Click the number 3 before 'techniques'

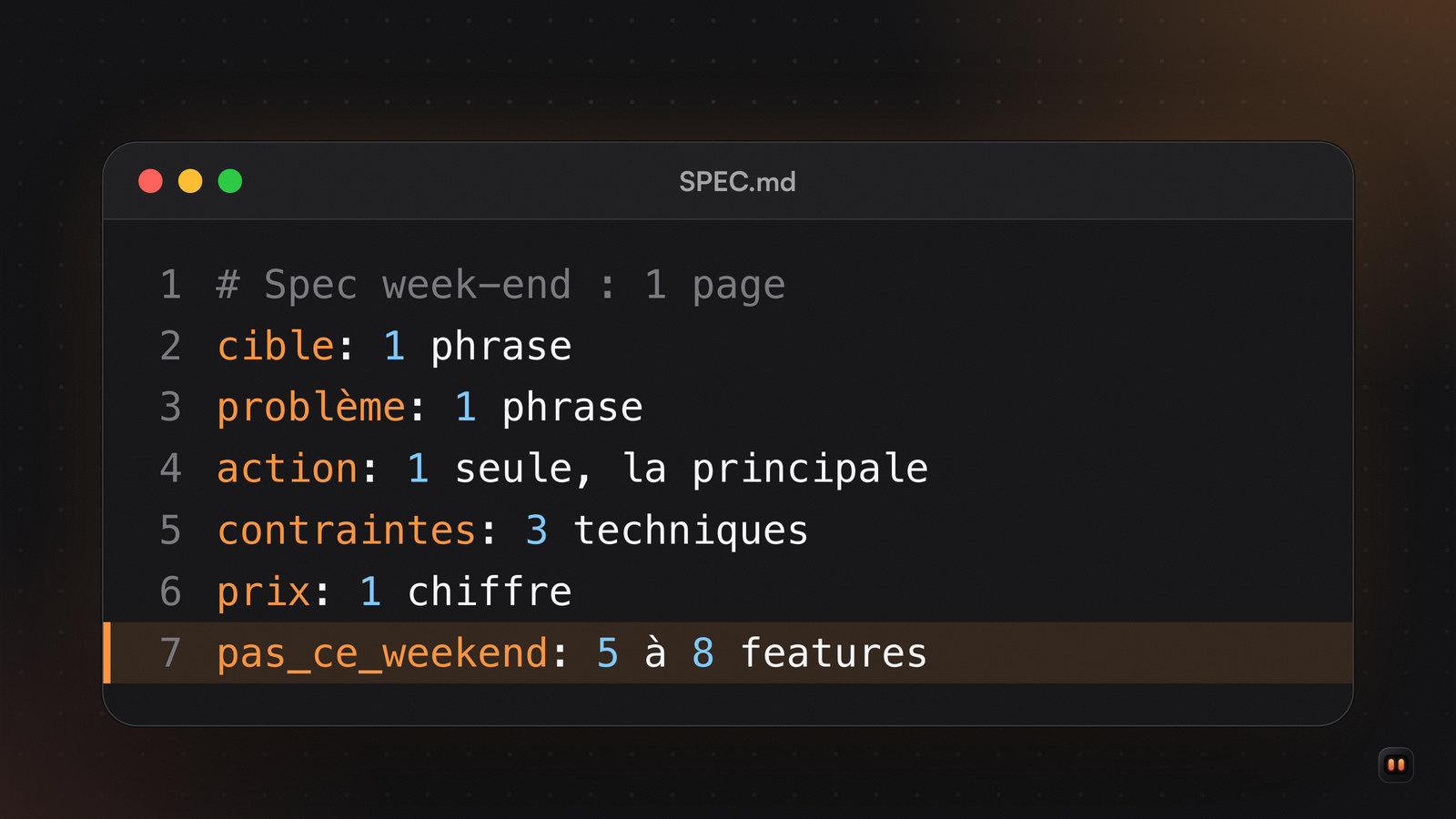[x=537, y=530]
